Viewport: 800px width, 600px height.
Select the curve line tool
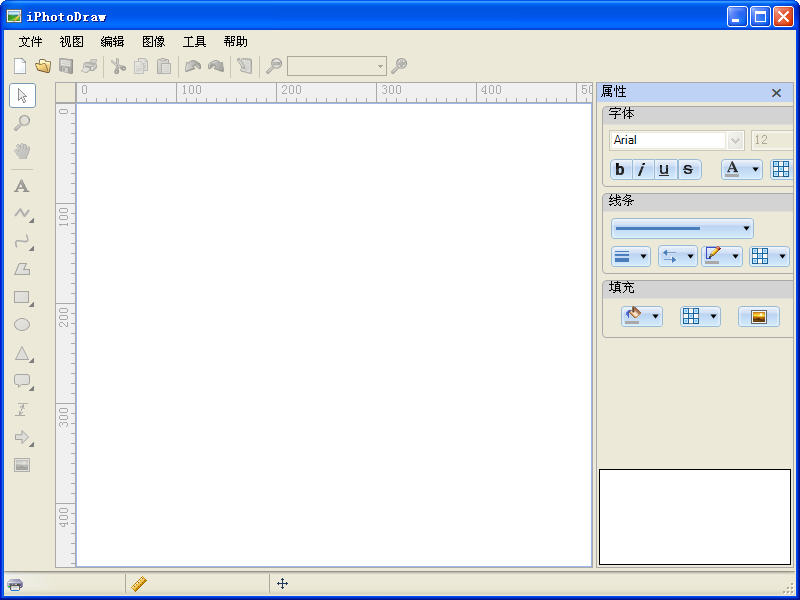(23, 242)
